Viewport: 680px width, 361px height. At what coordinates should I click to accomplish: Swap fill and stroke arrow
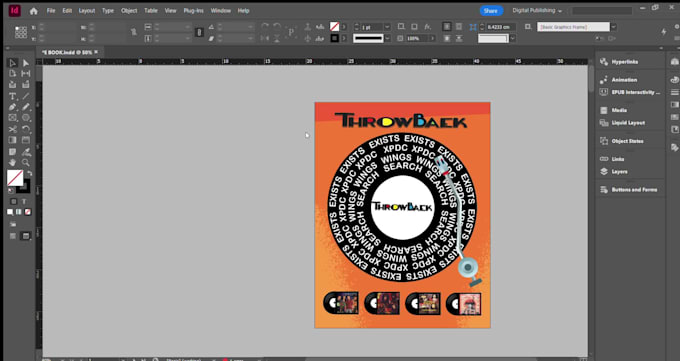click(x=29, y=173)
